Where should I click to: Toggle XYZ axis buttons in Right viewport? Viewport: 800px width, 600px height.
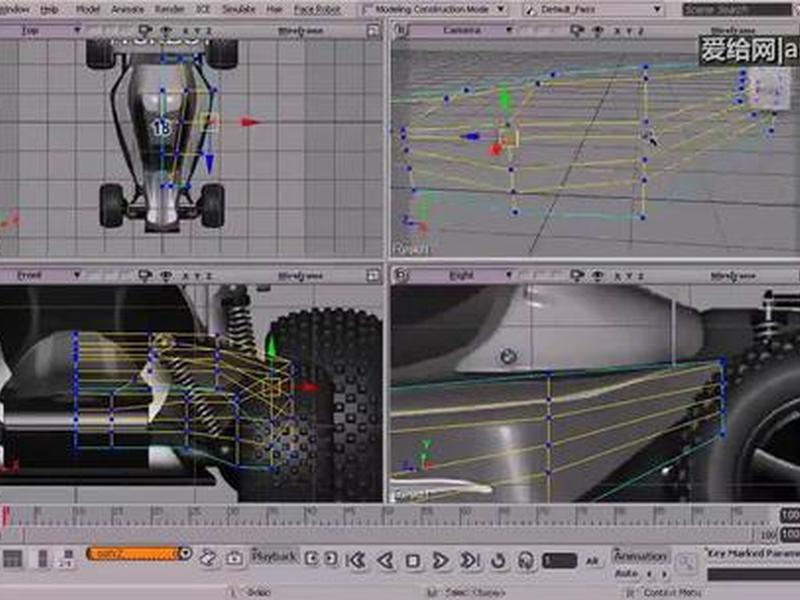coord(629,276)
